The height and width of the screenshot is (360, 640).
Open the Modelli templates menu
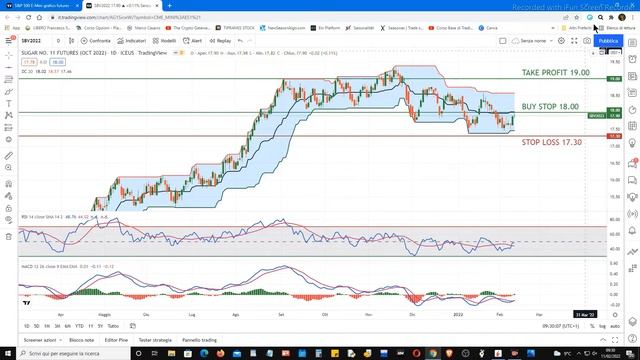[x=164, y=41]
